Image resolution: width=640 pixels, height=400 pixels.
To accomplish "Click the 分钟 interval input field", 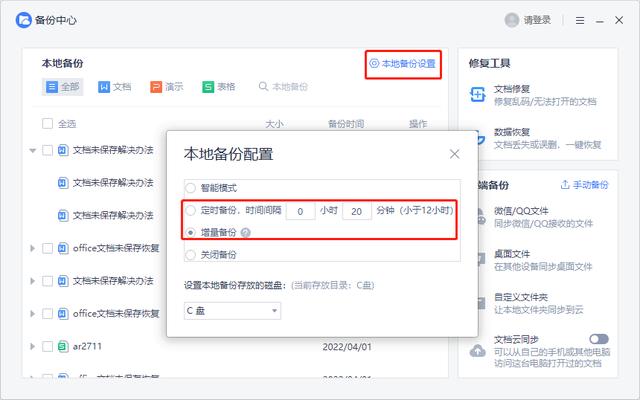I will pos(357,211).
